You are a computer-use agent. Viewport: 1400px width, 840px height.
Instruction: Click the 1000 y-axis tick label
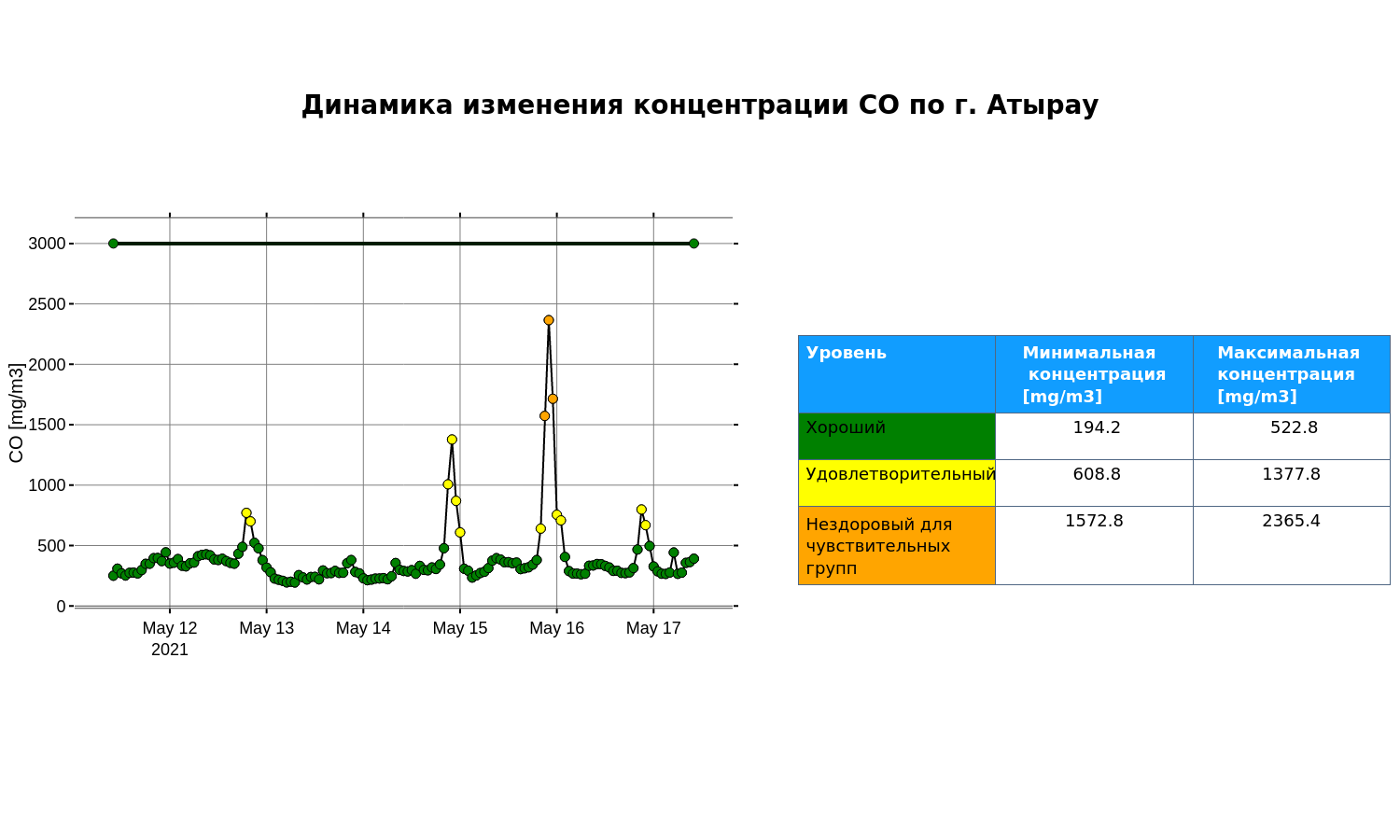pyautogui.click(x=47, y=485)
